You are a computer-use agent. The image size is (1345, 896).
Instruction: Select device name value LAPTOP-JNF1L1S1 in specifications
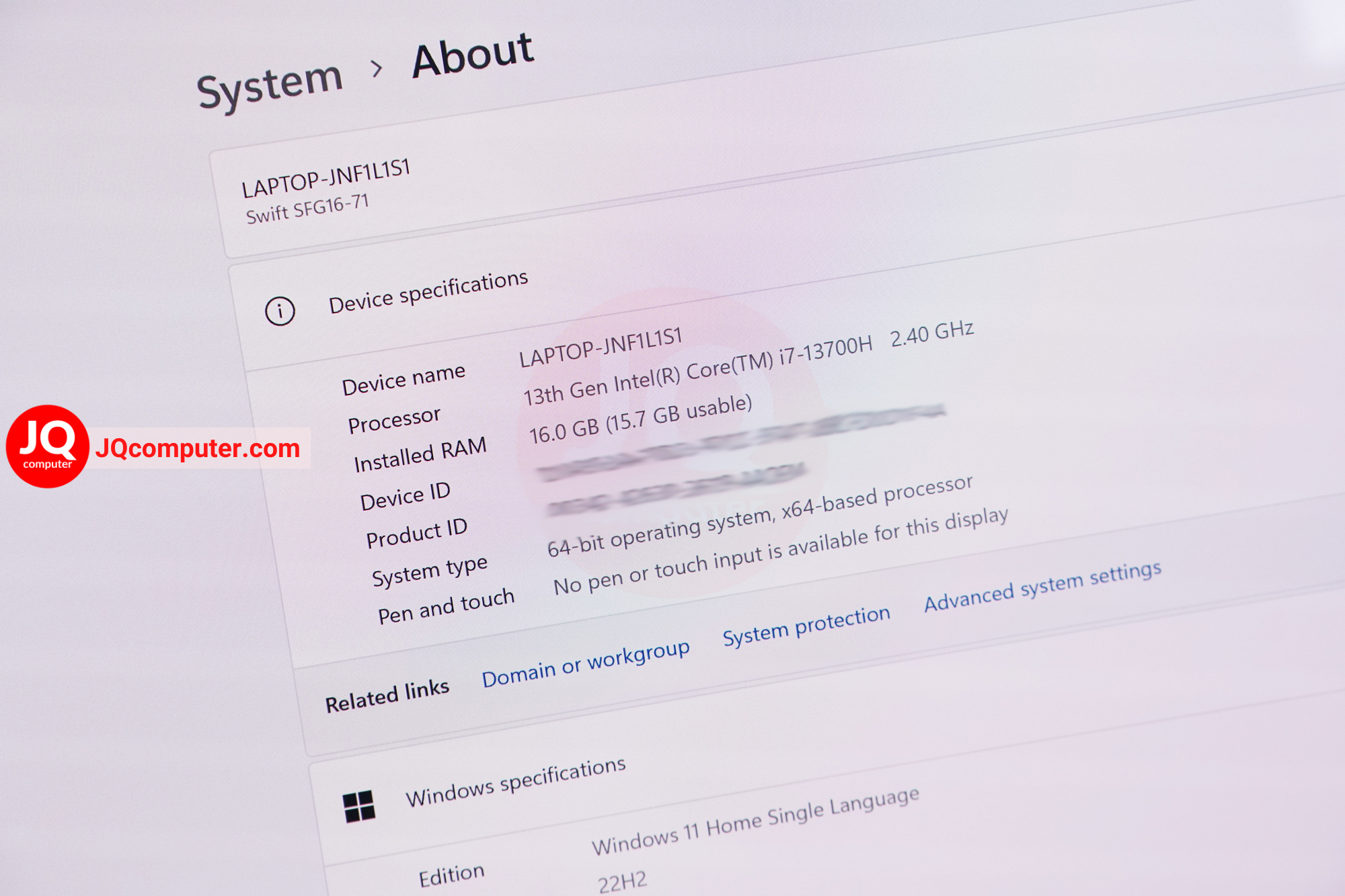point(601,347)
